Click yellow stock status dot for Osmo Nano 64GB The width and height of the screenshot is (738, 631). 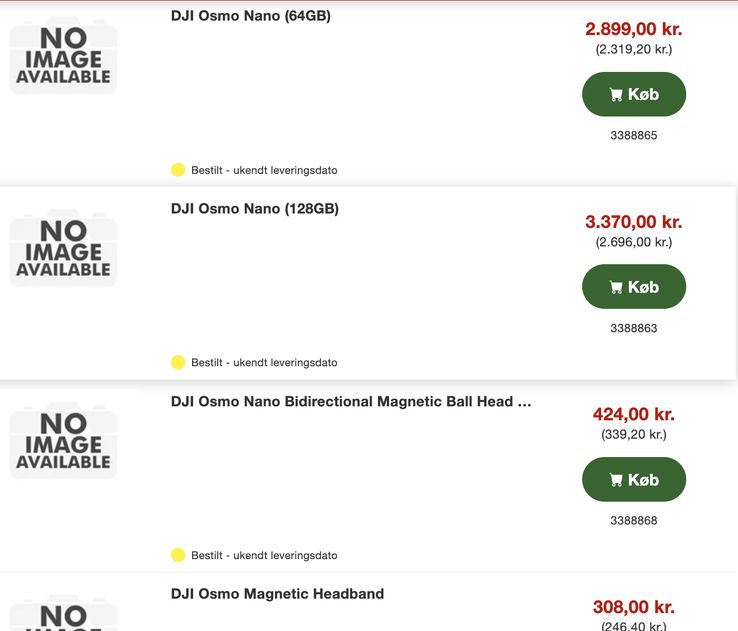tap(178, 170)
